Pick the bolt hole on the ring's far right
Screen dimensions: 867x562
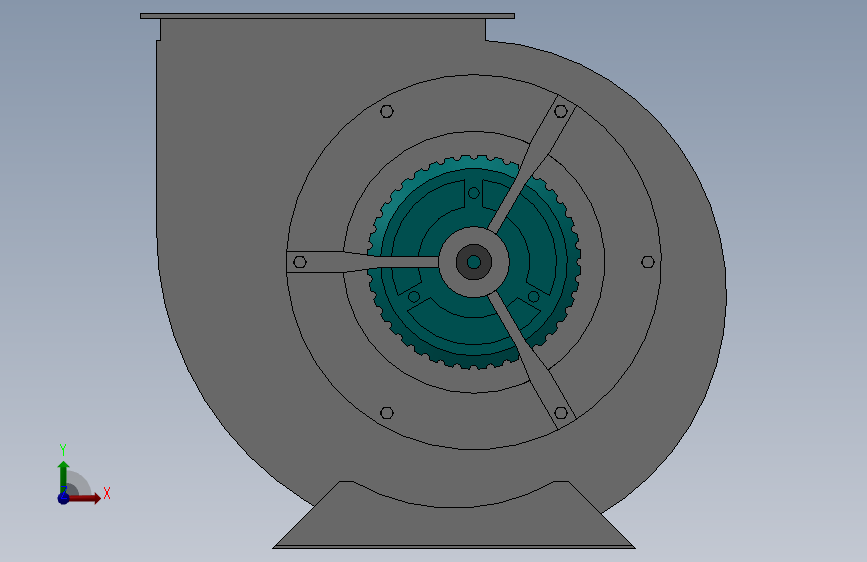click(648, 262)
